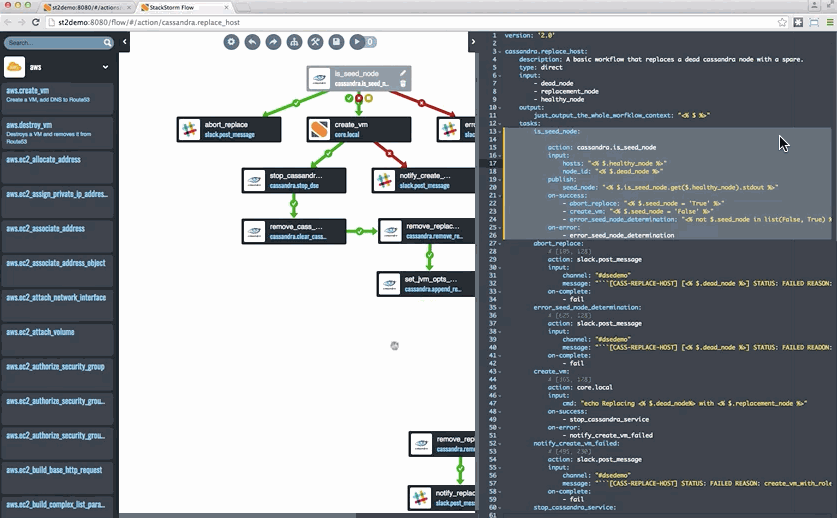837x518 pixels.
Task: Click the aws pack cloud icon
Action: 14,67
